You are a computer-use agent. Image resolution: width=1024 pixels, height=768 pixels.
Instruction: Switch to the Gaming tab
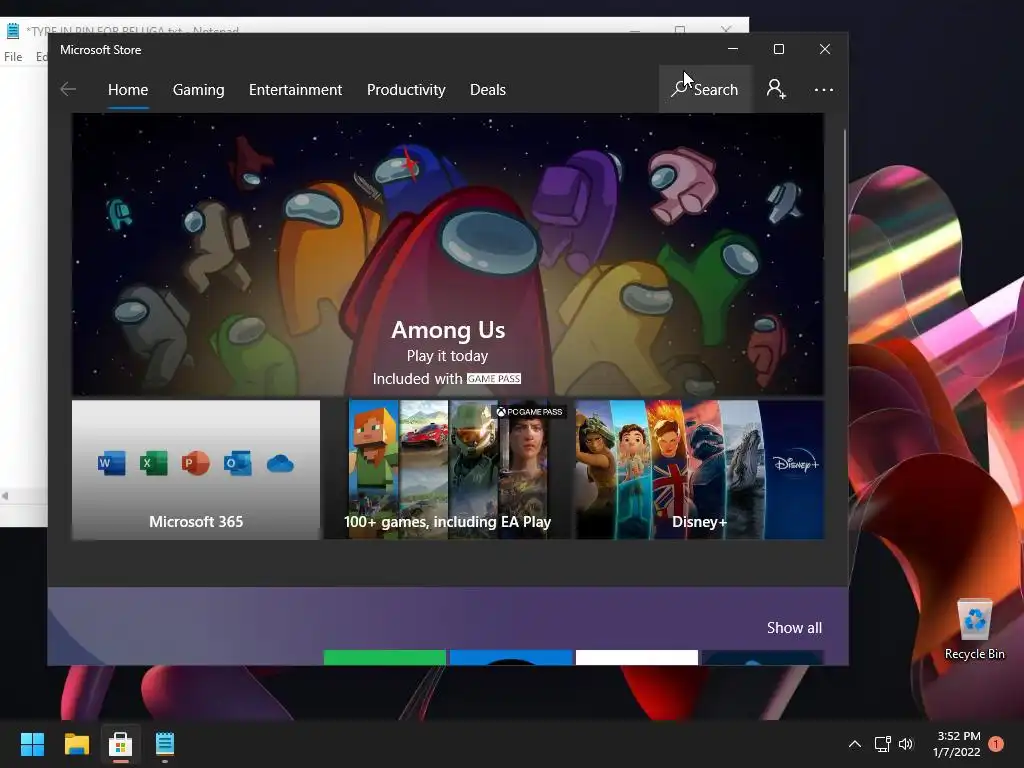coord(199,89)
